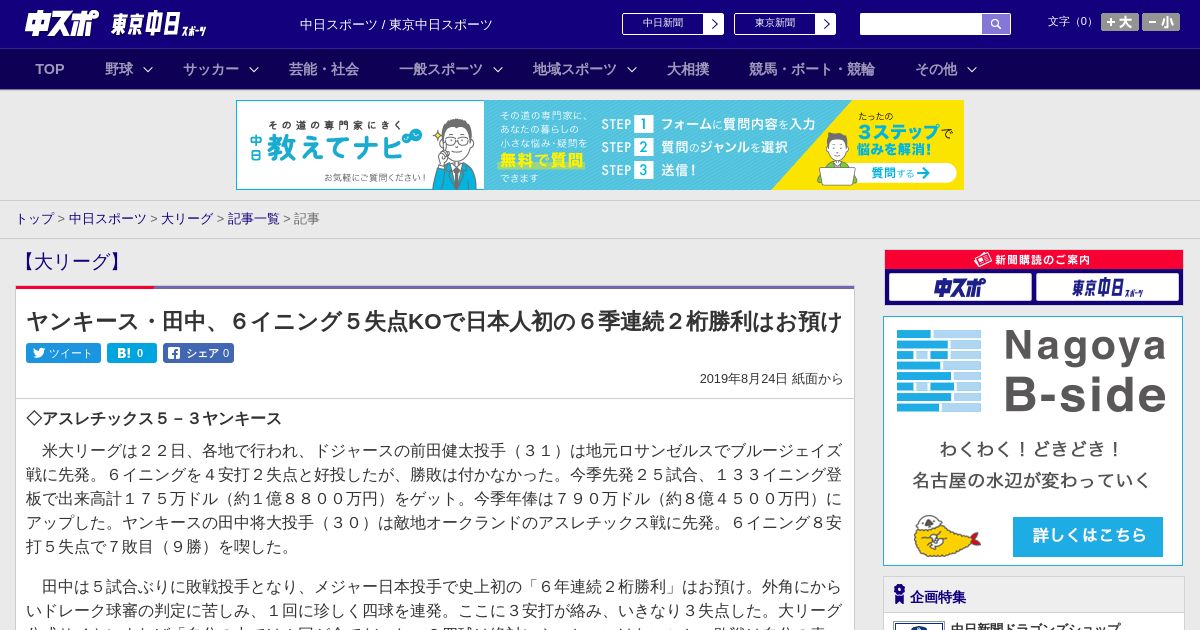Click the 【大リーグ】 category heading
1200x630 pixels.
point(70,262)
